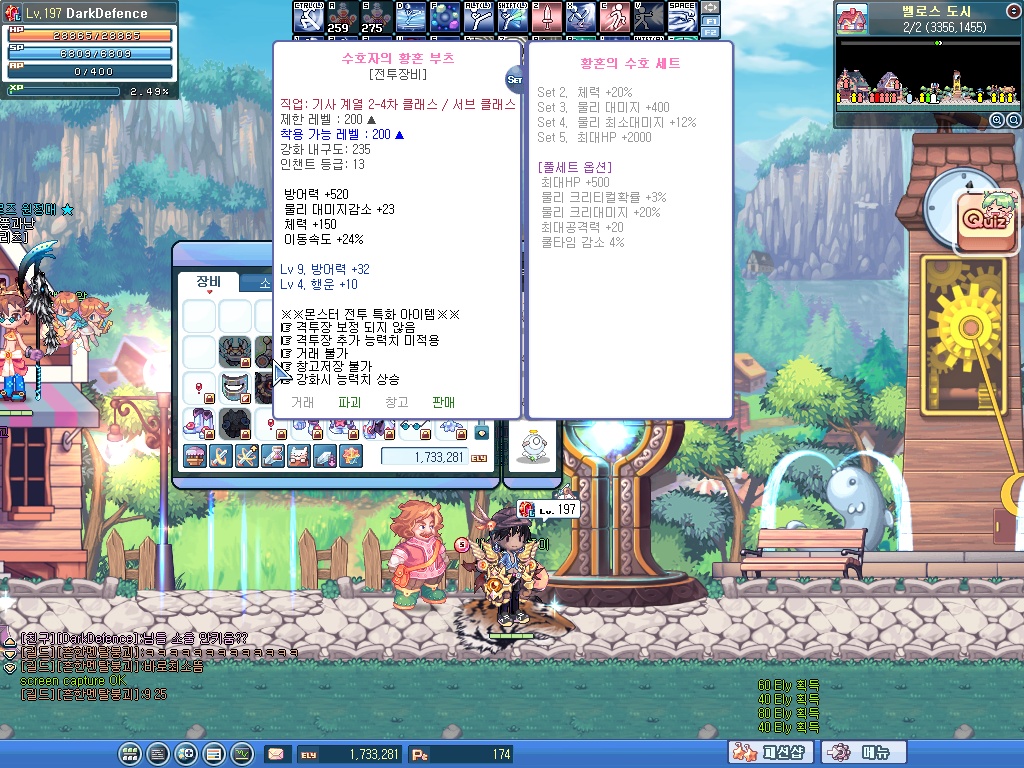Open the mail envelope in bottom bar
Image resolution: width=1024 pixels, height=768 pixels.
(276, 754)
